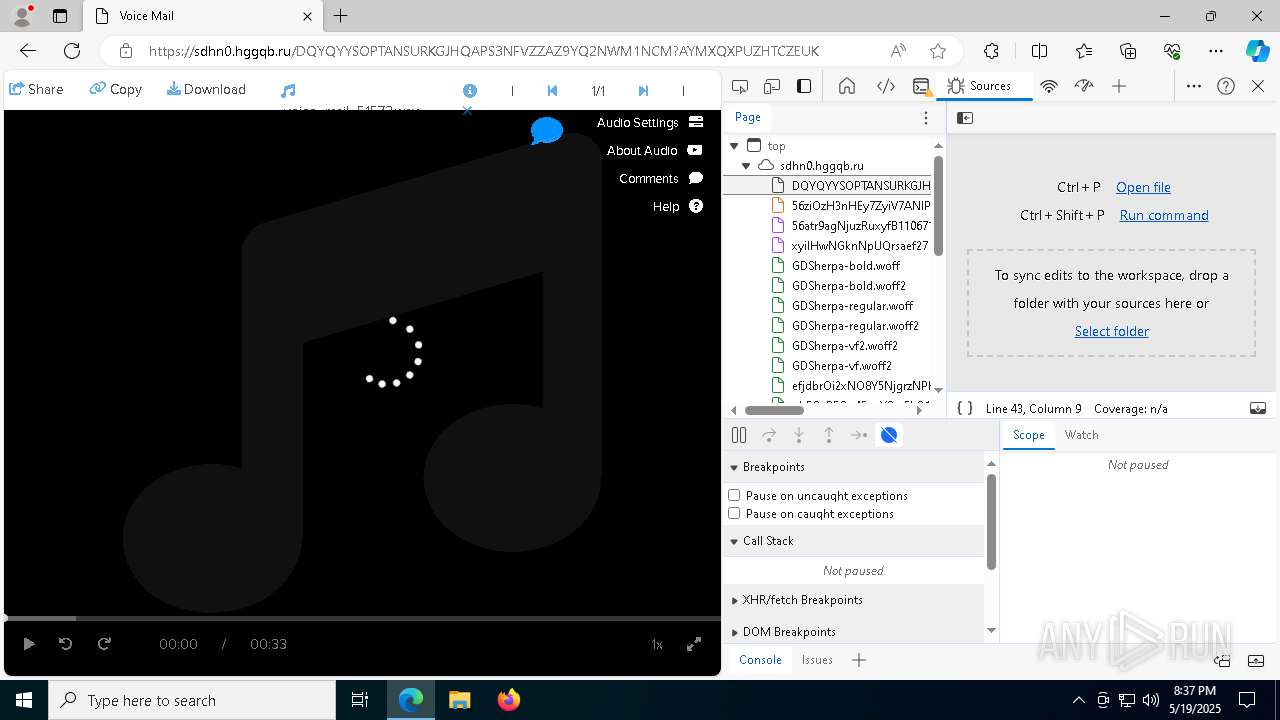Click the blue comment bubble icon
The width and height of the screenshot is (1280, 720).
point(546,131)
